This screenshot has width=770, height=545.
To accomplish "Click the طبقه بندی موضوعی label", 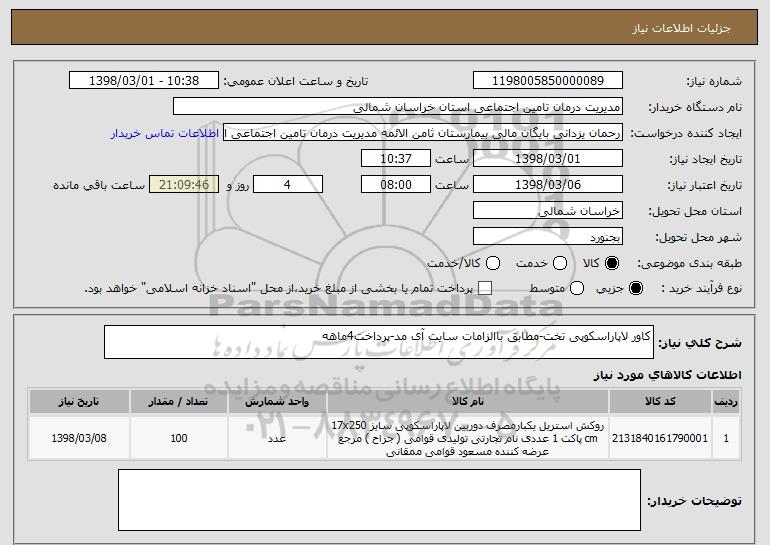I will pos(689,264).
